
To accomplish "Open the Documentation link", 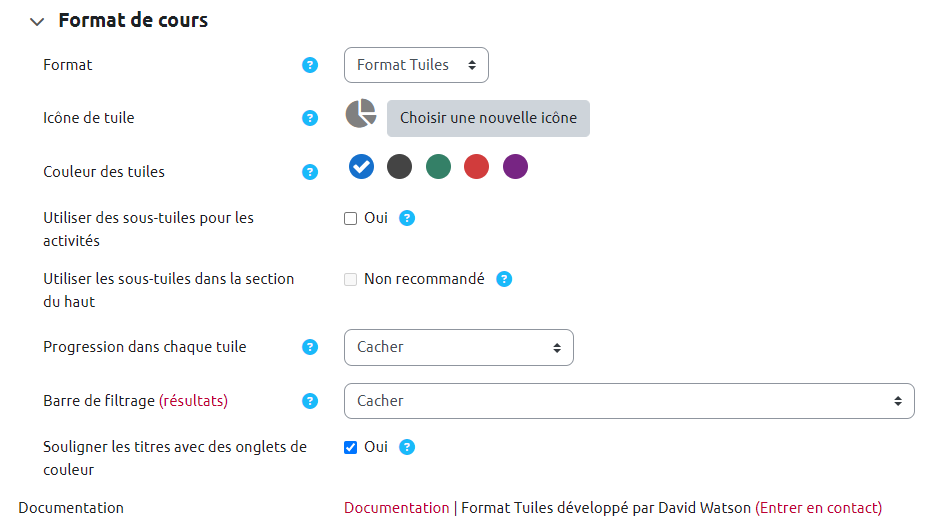I will [396, 508].
